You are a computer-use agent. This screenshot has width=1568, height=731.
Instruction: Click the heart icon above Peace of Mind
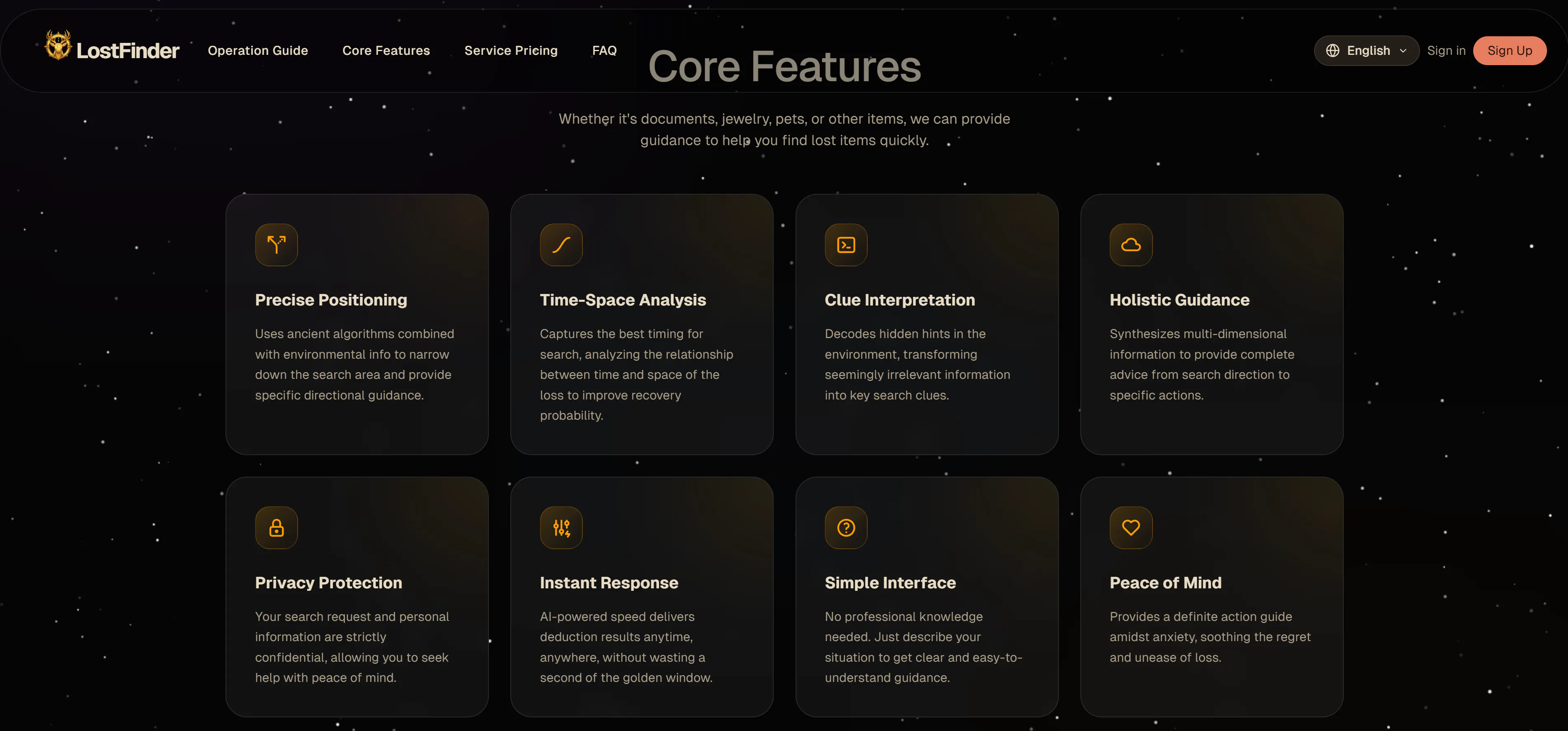pos(1131,528)
